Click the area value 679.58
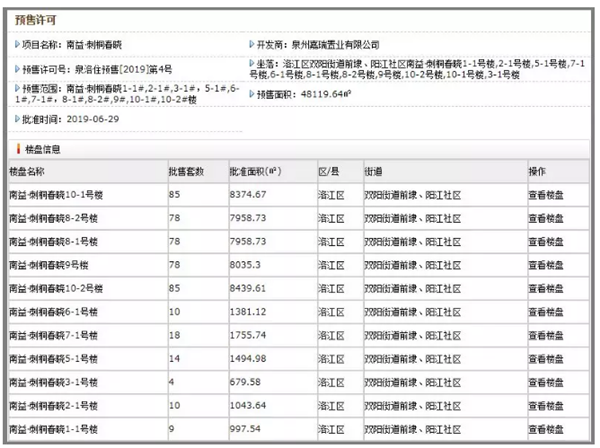600x448 pixels. (x=245, y=382)
